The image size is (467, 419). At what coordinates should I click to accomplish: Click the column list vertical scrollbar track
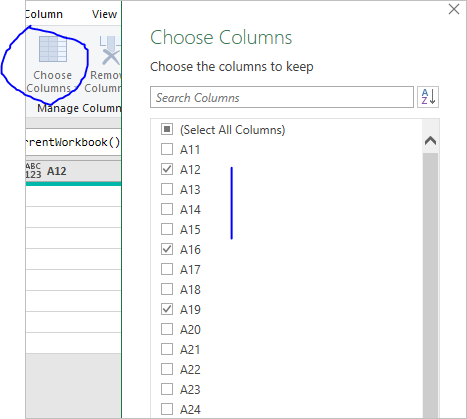430,285
